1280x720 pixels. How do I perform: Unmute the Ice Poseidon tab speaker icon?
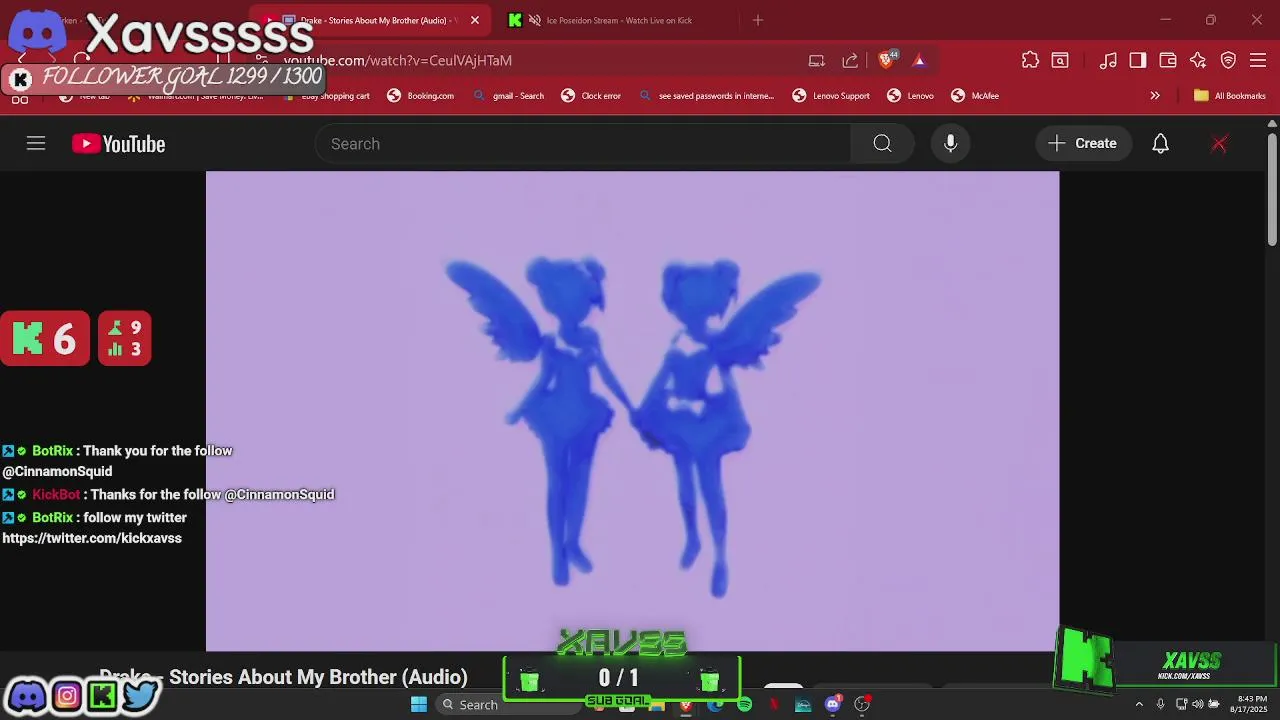535,20
